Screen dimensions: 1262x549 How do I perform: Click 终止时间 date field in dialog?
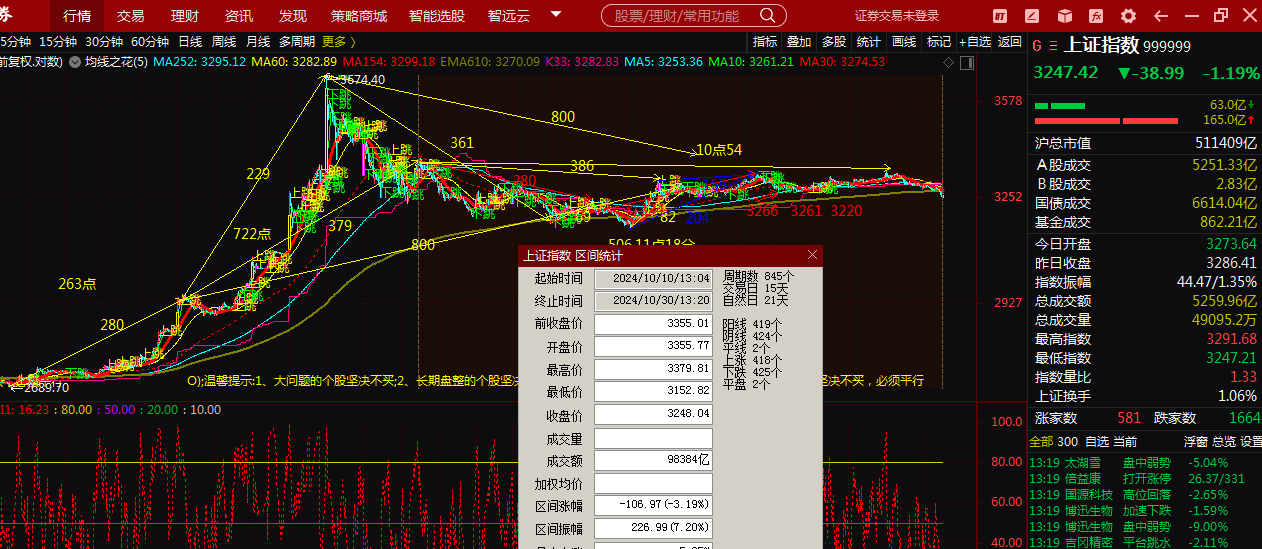click(x=653, y=301)
